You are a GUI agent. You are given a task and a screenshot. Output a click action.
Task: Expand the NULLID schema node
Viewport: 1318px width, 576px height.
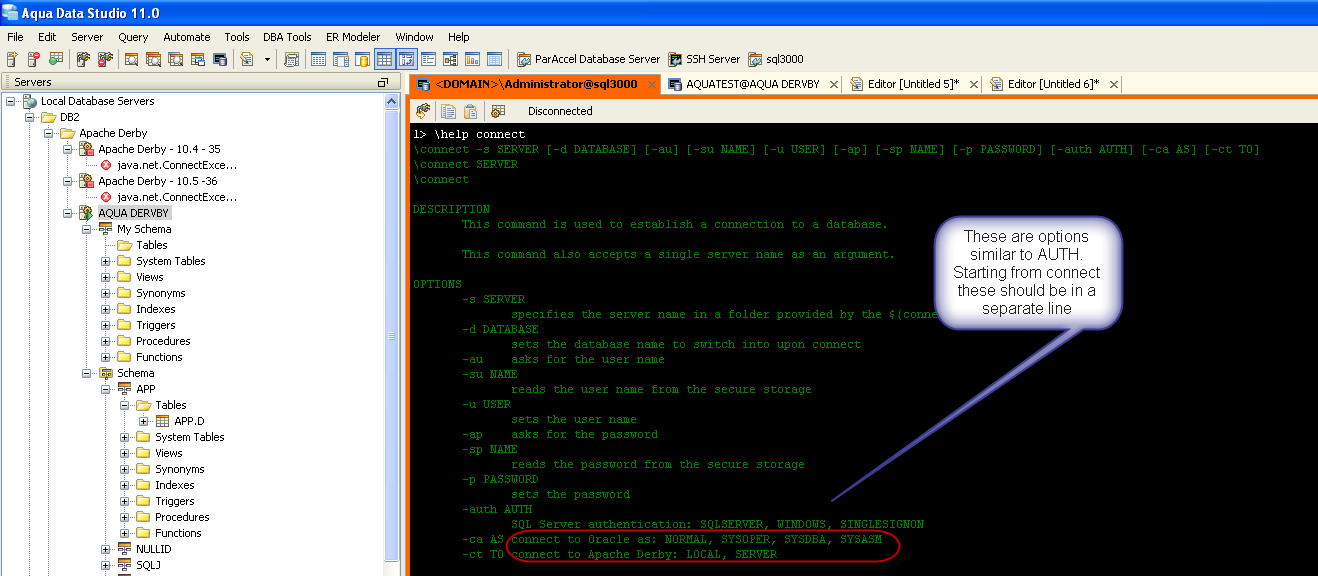point(106,549)
